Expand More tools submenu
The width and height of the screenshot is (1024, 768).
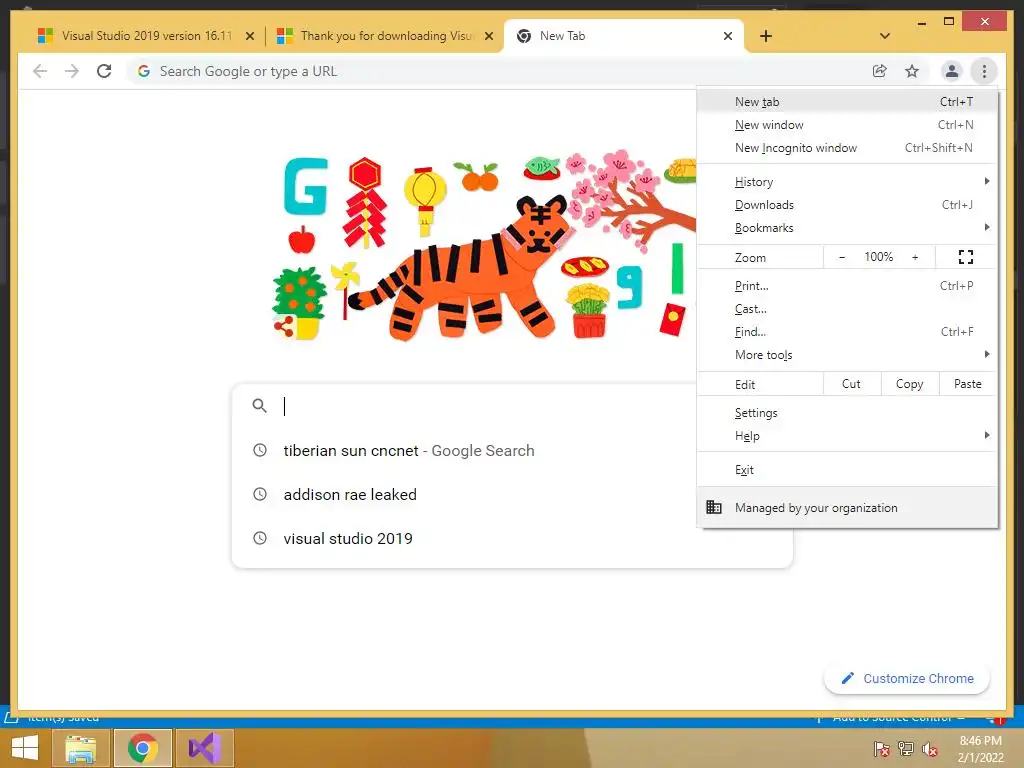coord(847,355)
